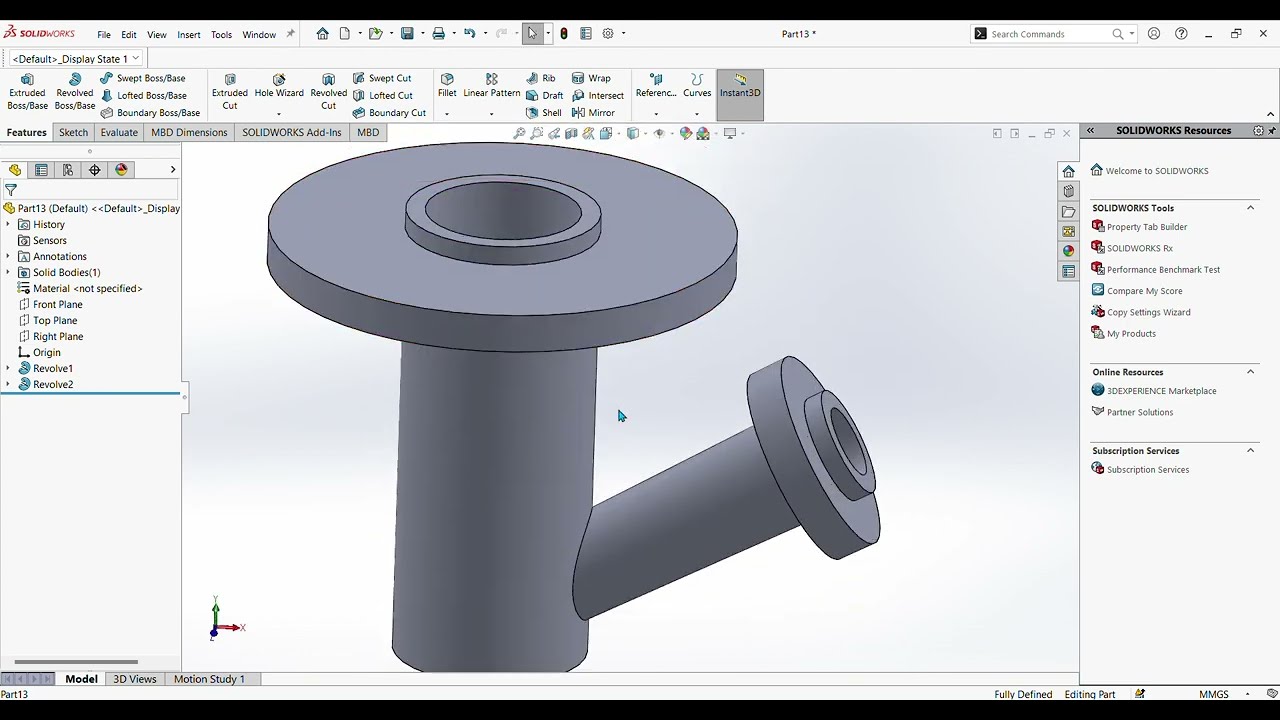Image resolution: width=1280 pixels, height=720 pixels.
Task: Open the 3D Views bottom tab
Action: click(x=135, y=679)
